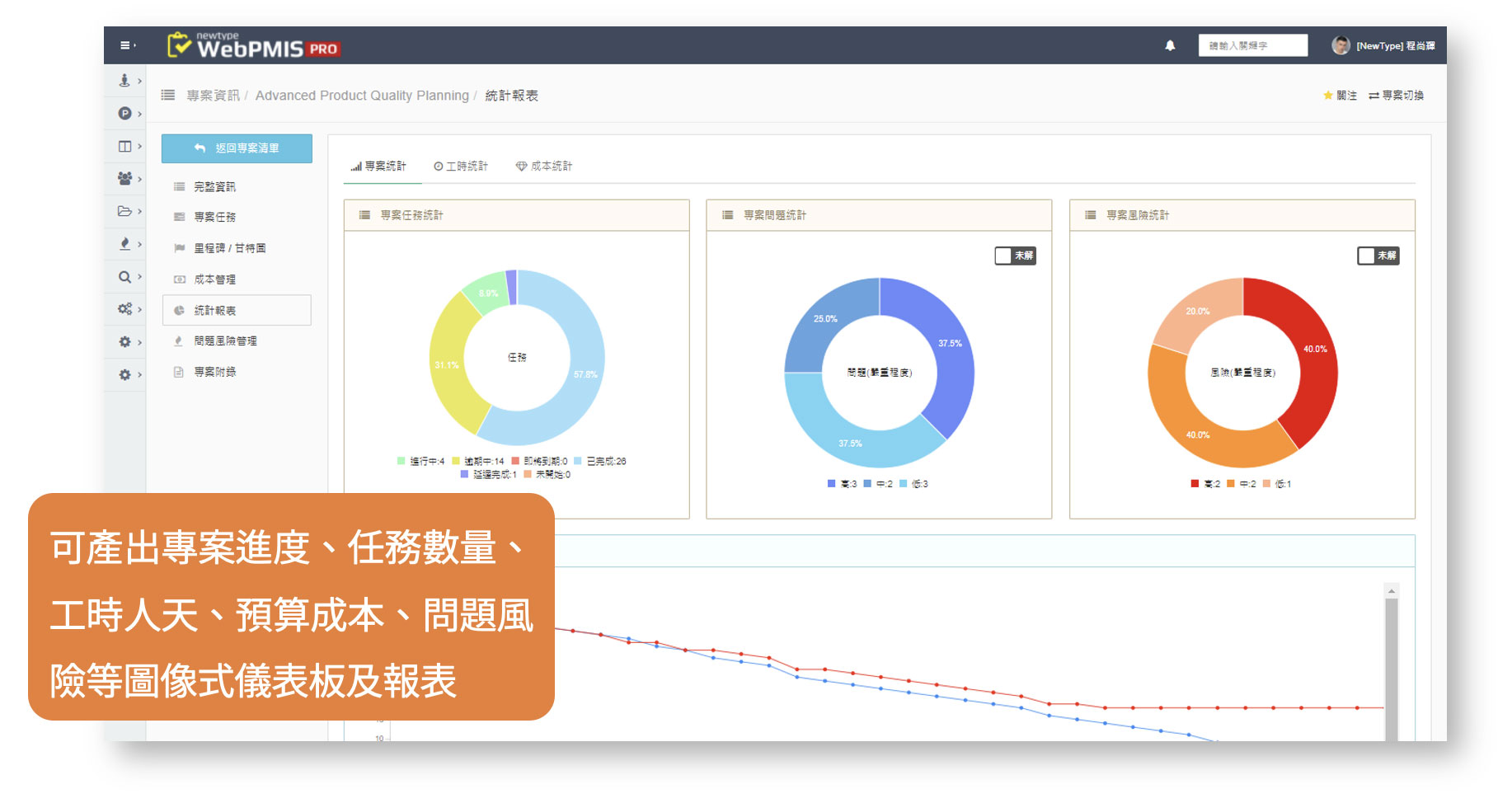Expand the chevron beside the topmost sidebar icon
This screenshot has width=1512, height=803.
coord(139,81)
